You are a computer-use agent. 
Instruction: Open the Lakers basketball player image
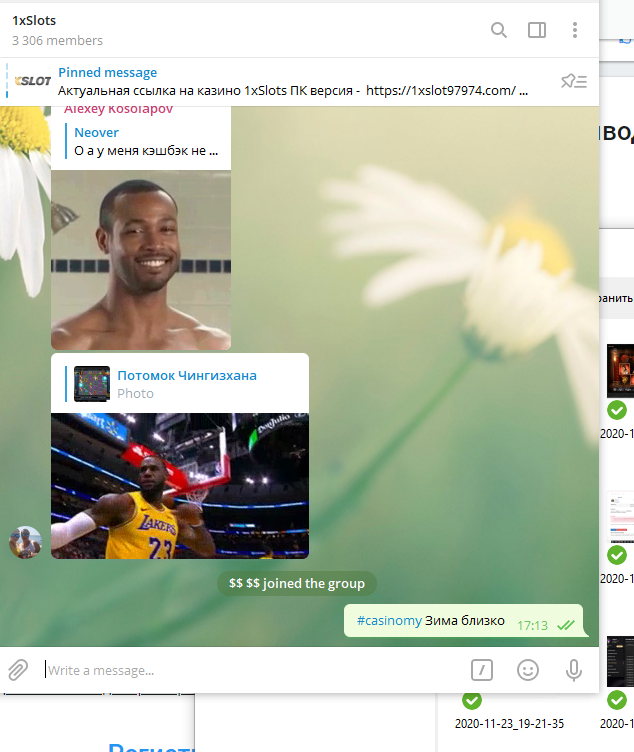coord(180,485)
